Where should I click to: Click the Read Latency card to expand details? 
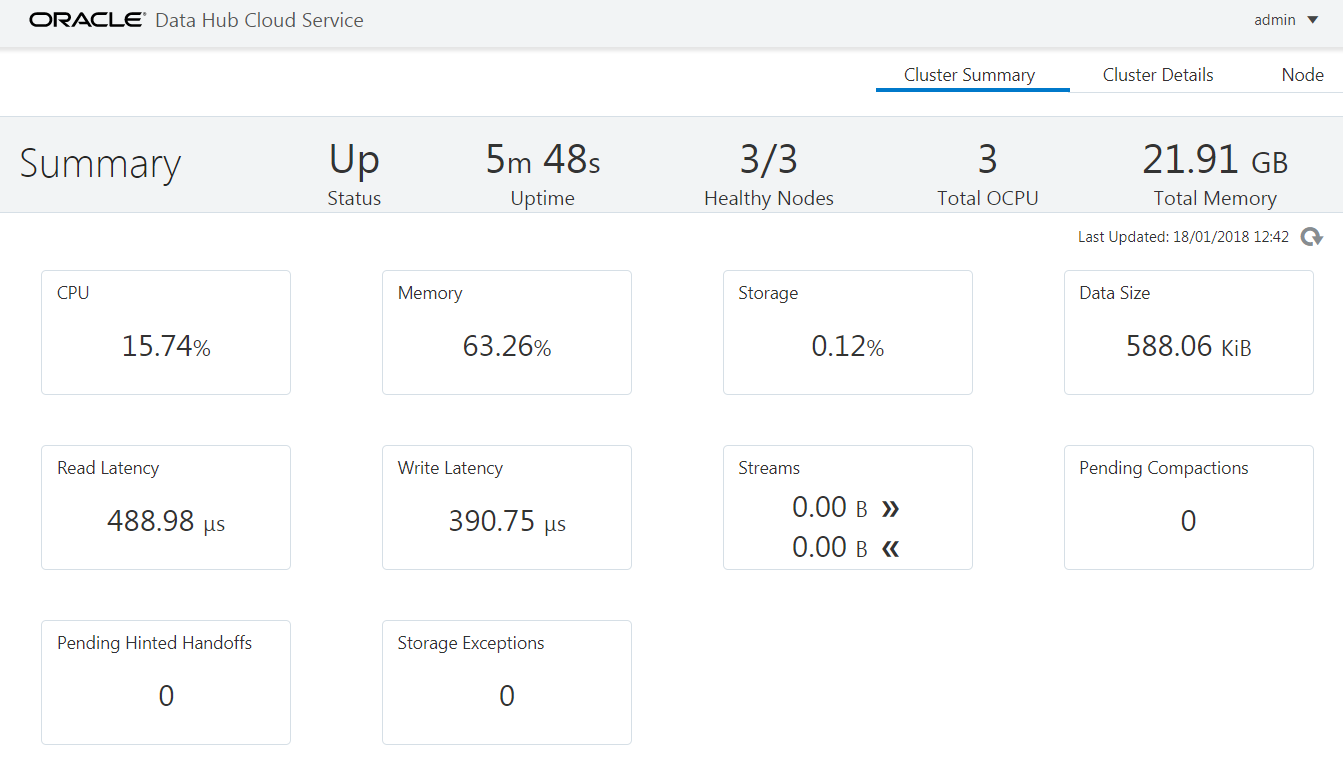[x=165, y=507]
